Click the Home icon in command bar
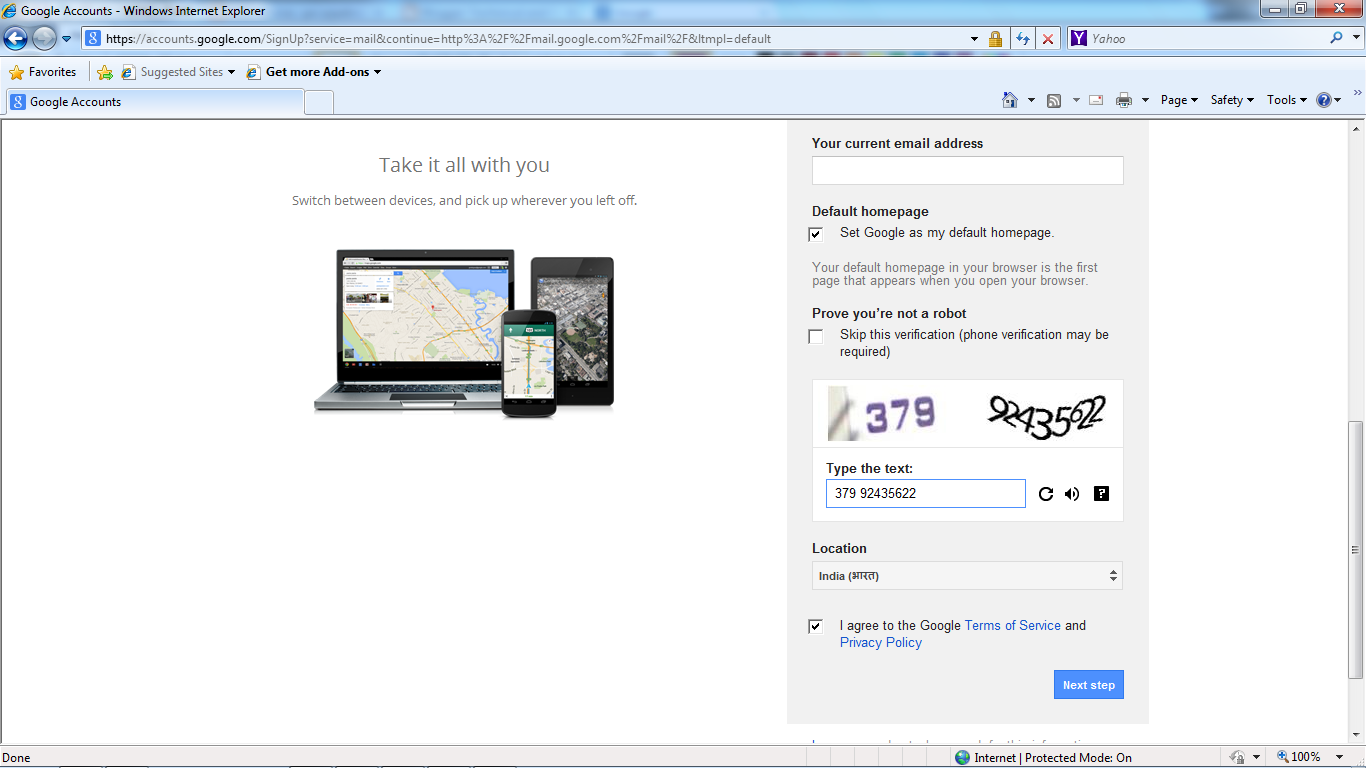1366x768 pixels. click(x=1010, y=100)
